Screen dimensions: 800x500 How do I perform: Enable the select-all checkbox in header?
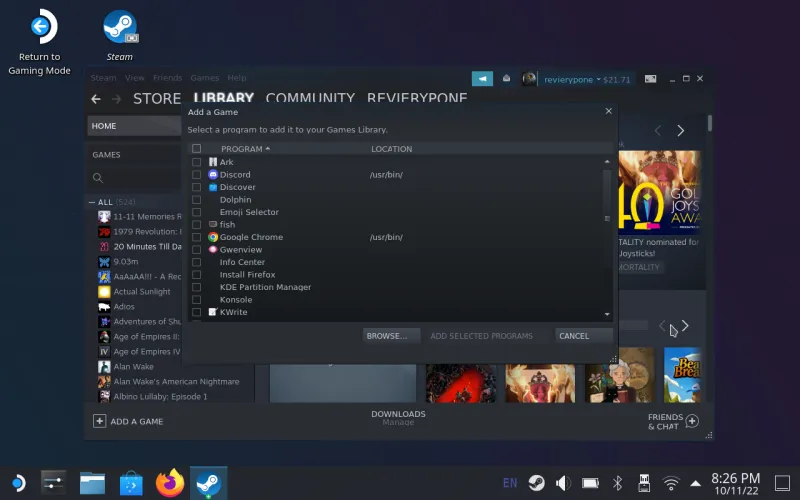(197, 149)
